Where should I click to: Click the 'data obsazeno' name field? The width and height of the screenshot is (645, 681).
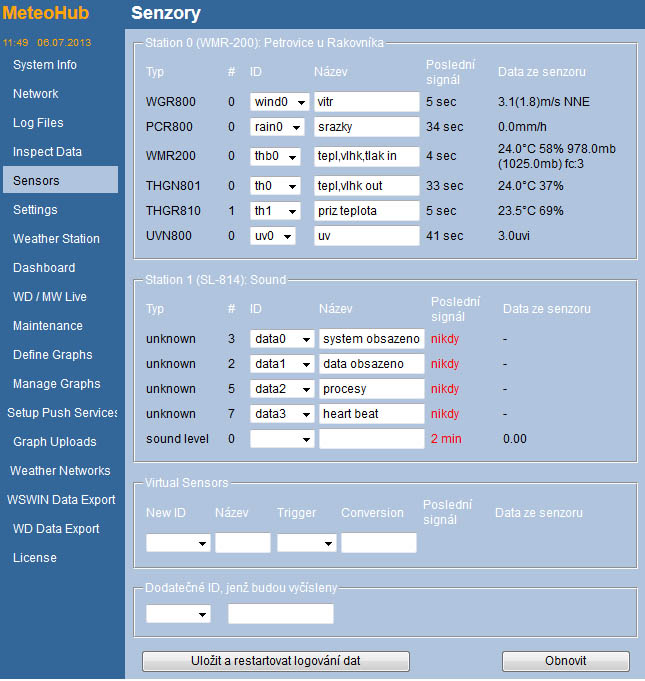click(x=372, y=364)
